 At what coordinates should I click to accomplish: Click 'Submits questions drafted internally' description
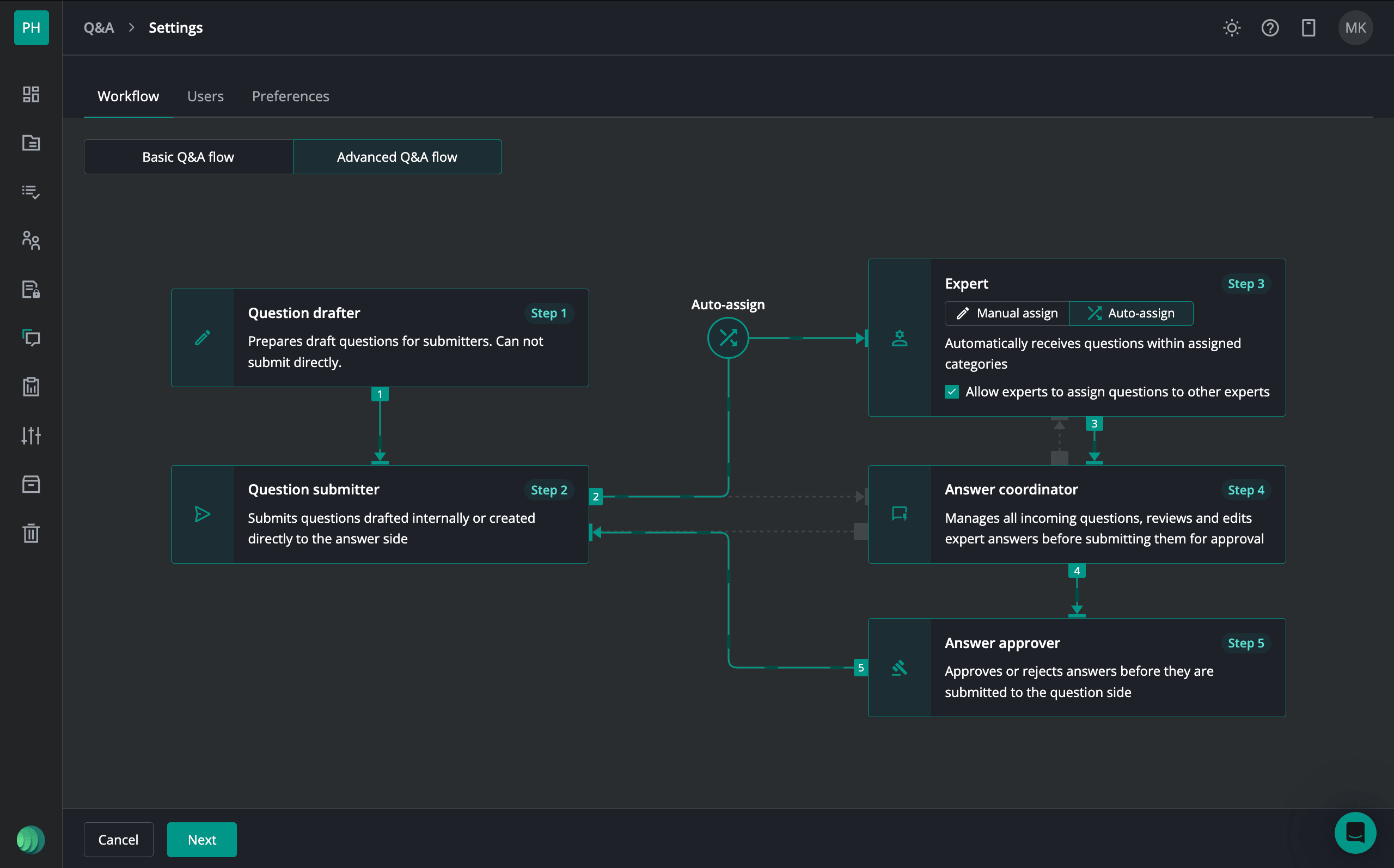pyautogui.click(x=392, y=528)
